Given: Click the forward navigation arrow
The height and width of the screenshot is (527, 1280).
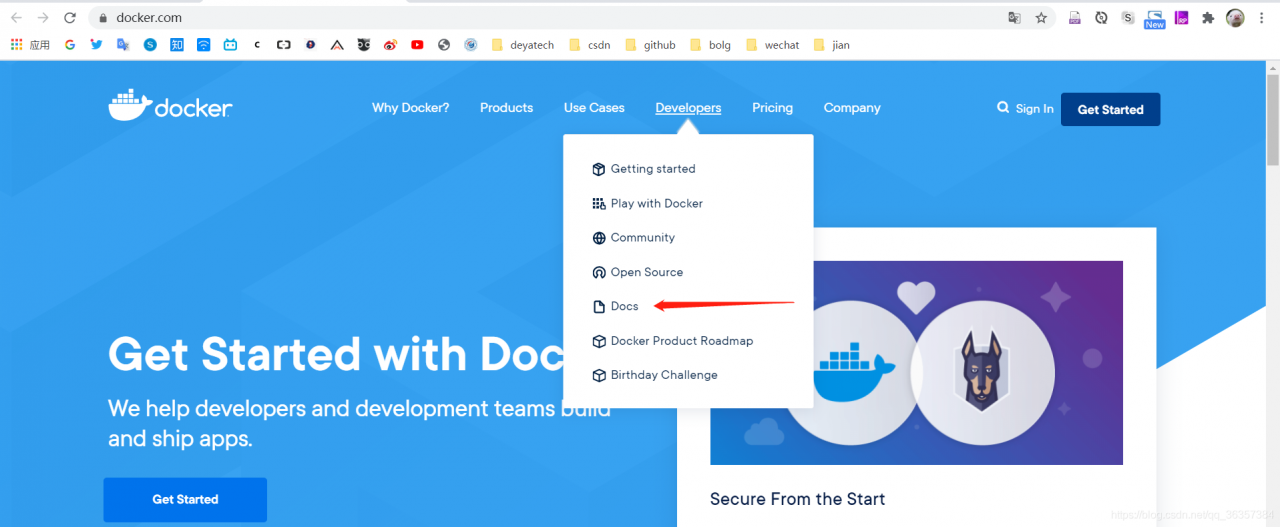Looking at the screenshot, I should [43, 18].
